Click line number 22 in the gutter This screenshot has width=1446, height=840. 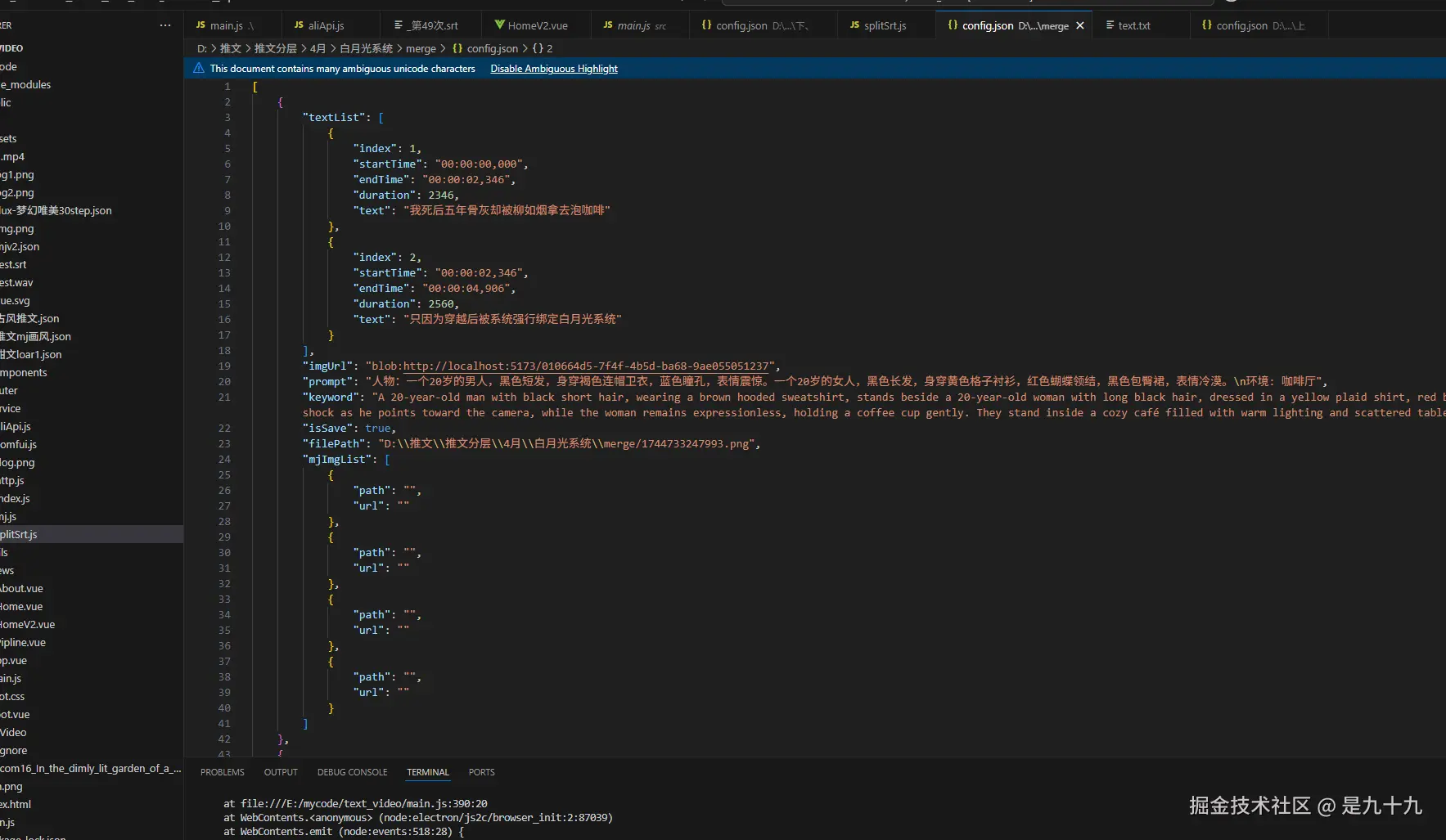(224, 429)
